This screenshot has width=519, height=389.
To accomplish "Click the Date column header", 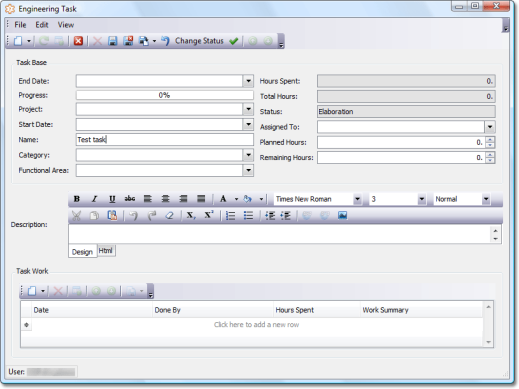I will (92, 310).
